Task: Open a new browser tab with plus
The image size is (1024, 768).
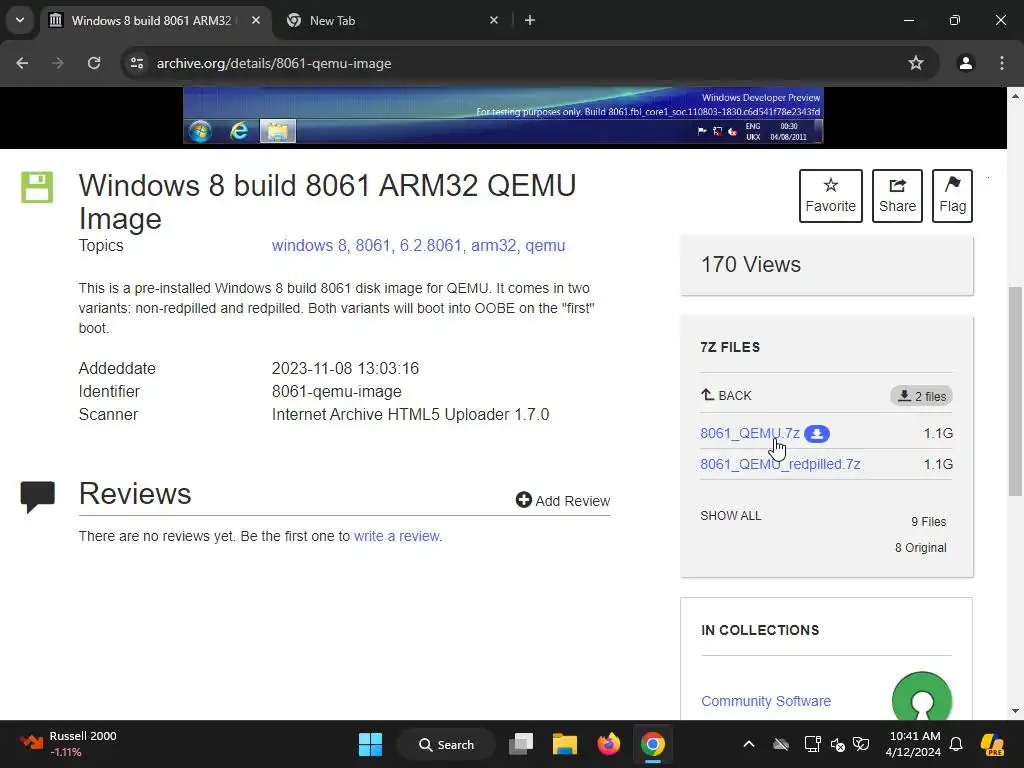Action: [530, 20]
